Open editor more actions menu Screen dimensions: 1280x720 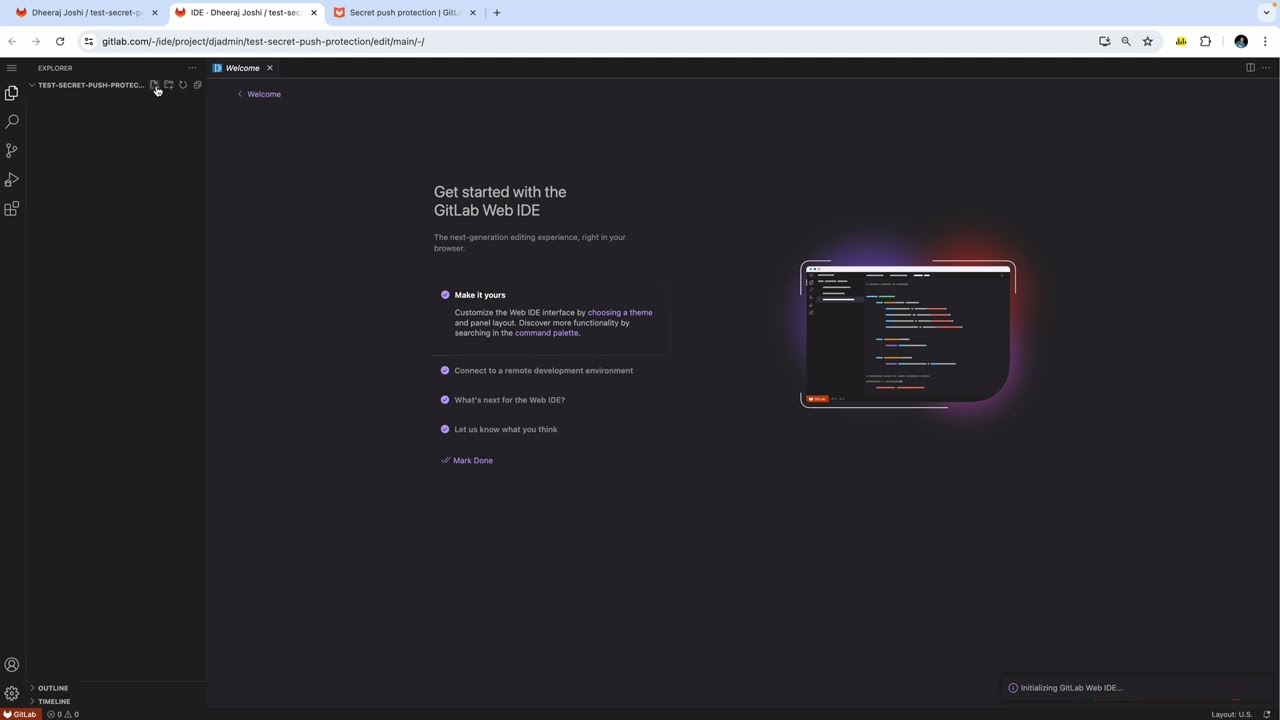pyautogui.click(x=1265, y=68)
